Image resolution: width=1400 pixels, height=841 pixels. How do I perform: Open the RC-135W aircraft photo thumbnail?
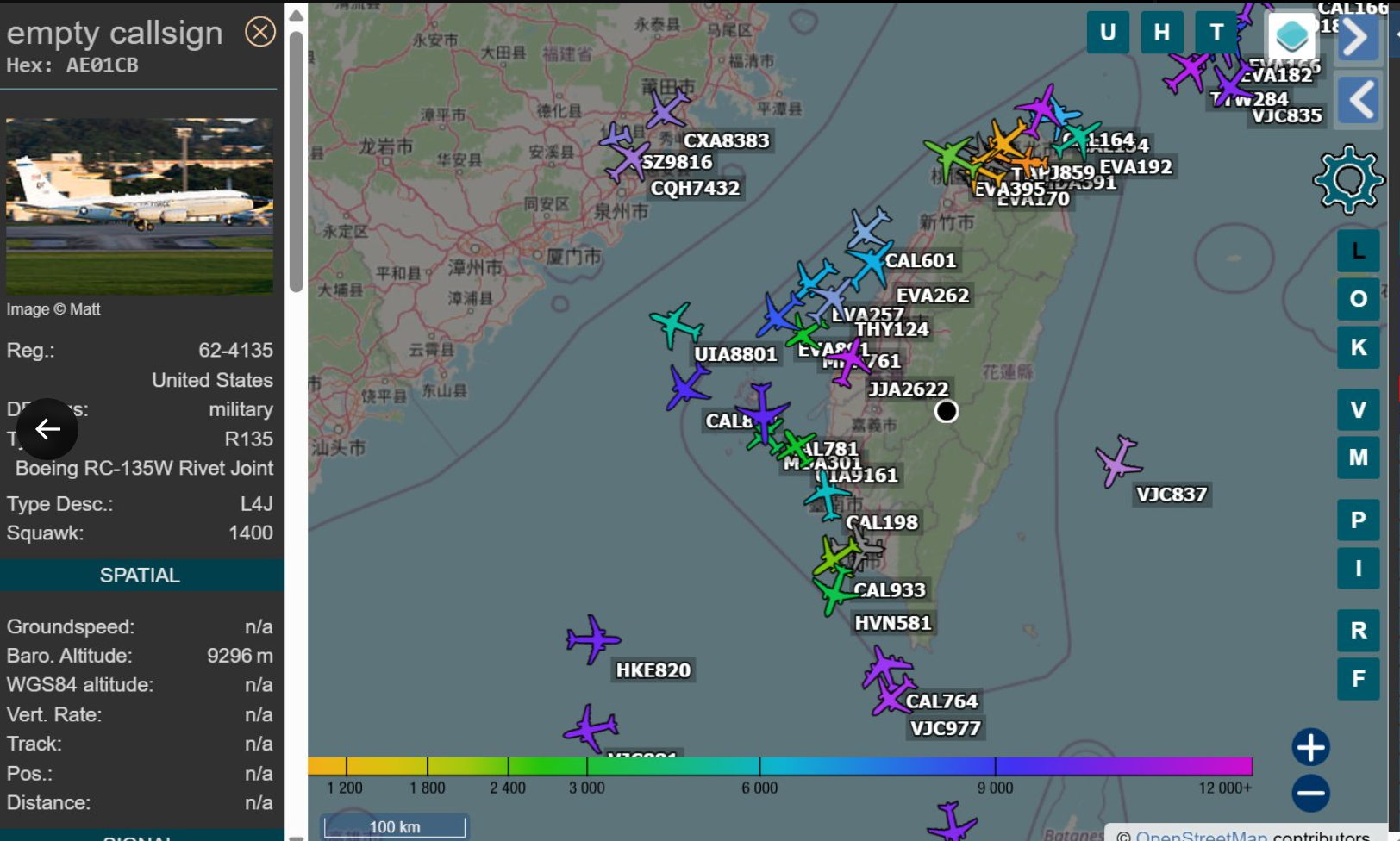140,207
